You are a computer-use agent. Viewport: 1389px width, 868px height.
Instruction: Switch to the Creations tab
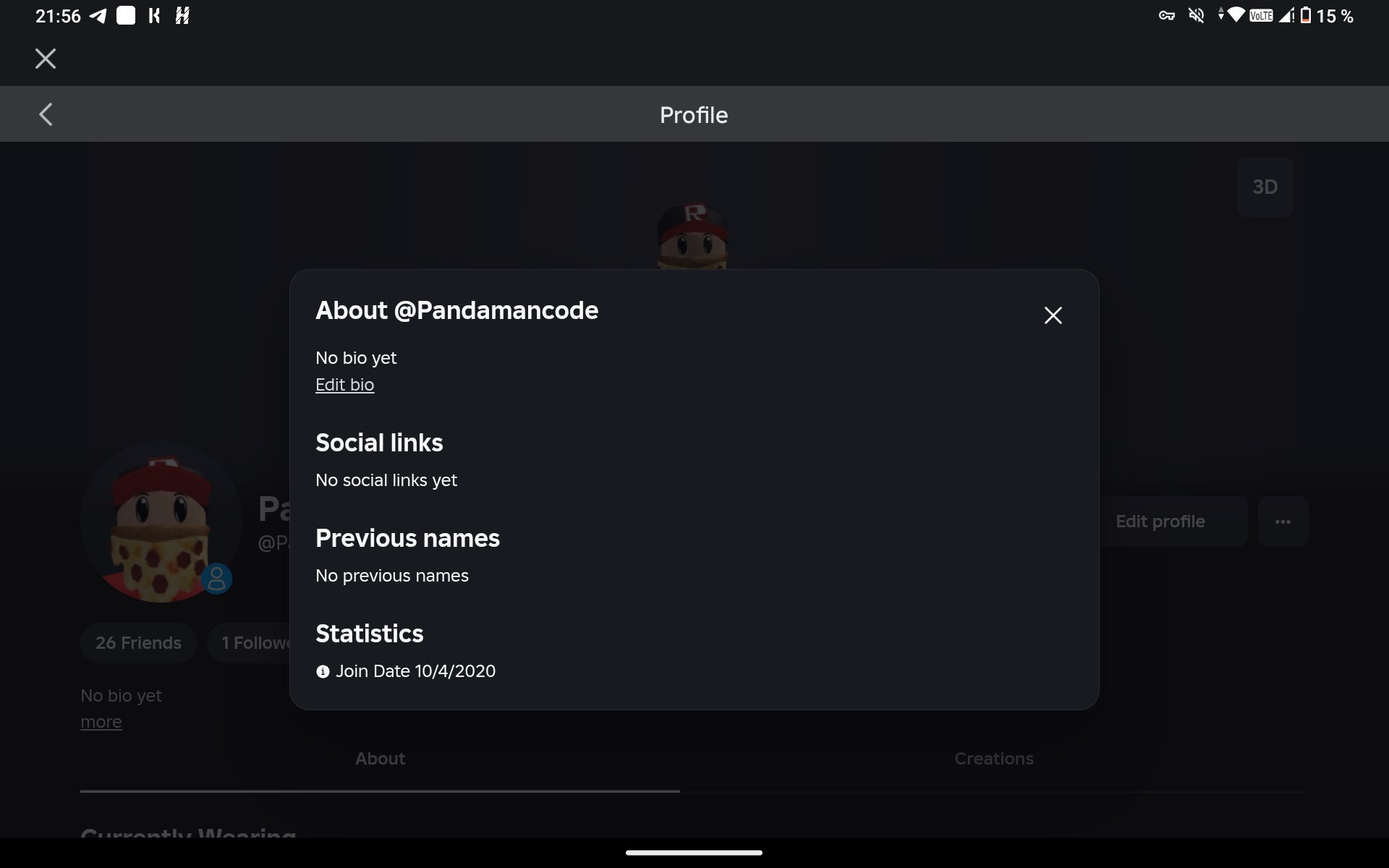pos(994,759)
